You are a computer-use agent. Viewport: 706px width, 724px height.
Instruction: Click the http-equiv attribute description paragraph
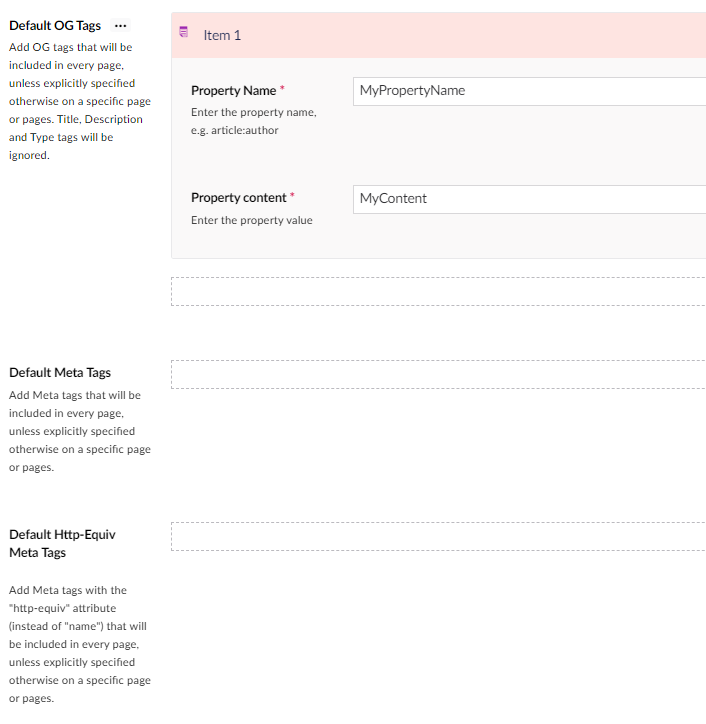[78, 644]
